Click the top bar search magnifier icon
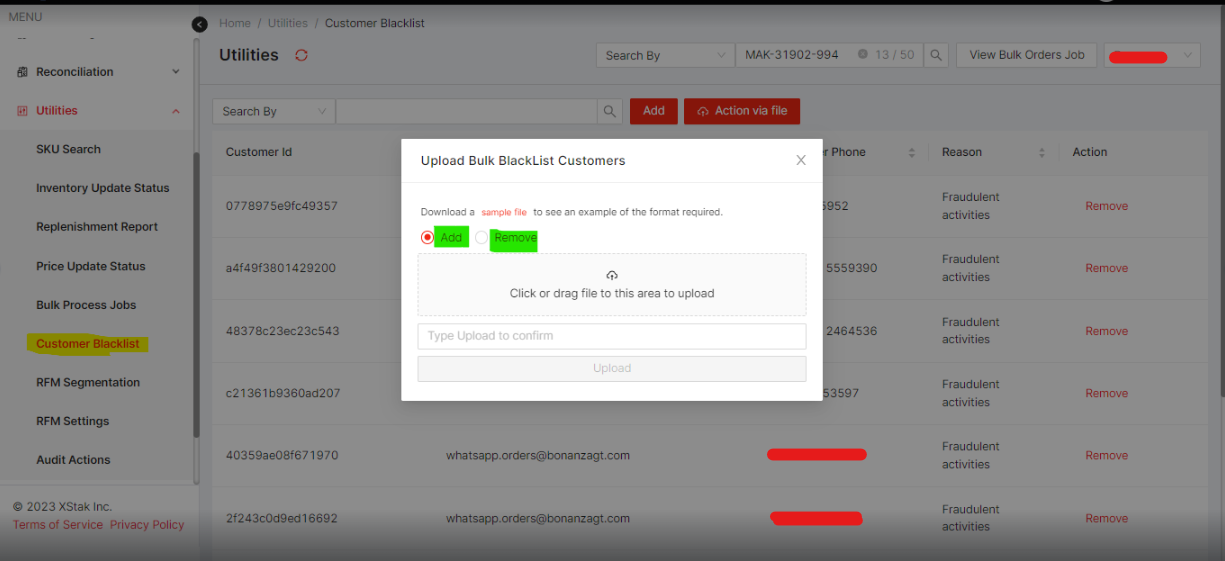The height and width of the screenshot is (561, 1225). (x=936, y=56)
